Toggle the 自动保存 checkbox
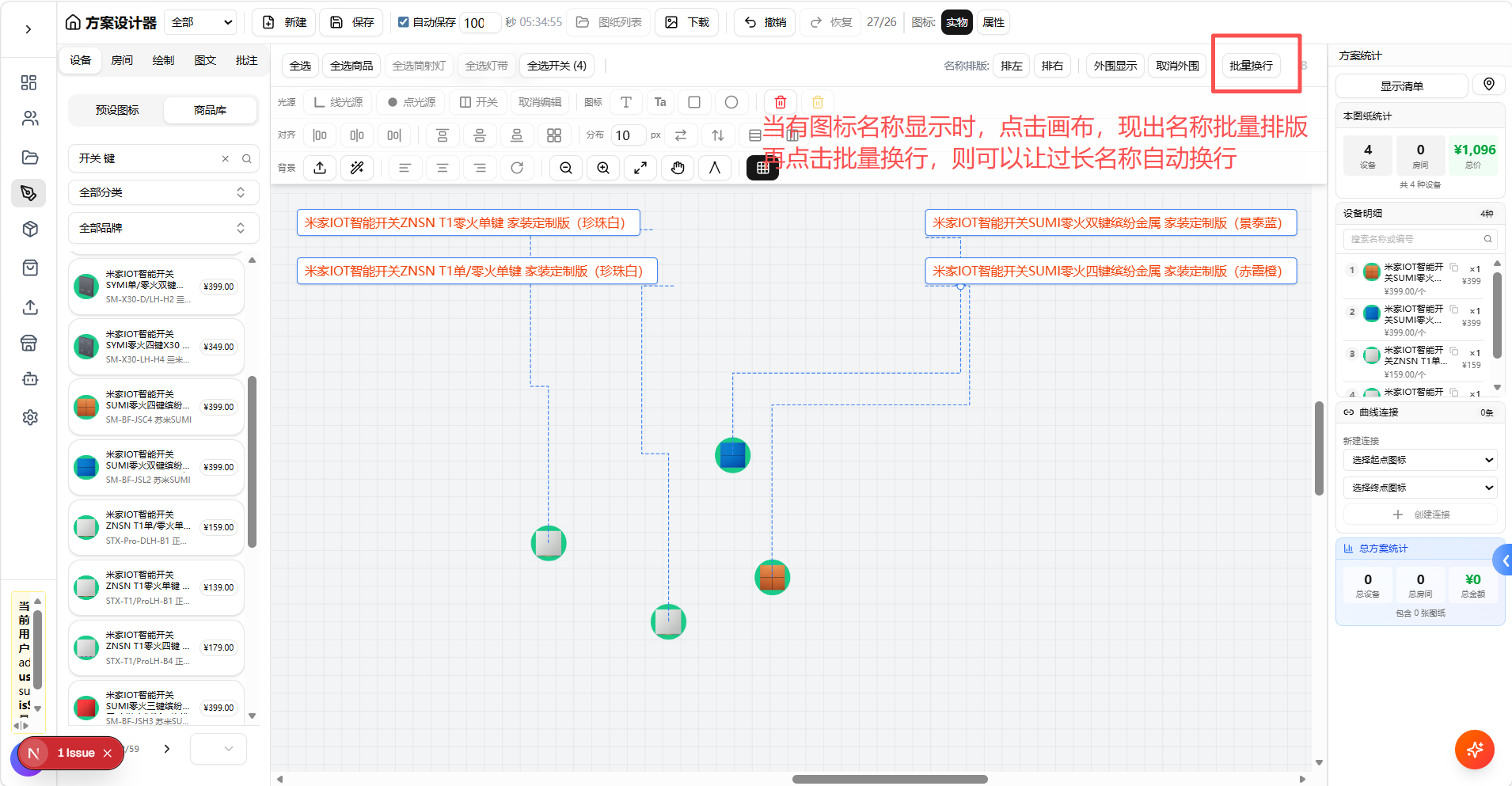 pos(404,22)
